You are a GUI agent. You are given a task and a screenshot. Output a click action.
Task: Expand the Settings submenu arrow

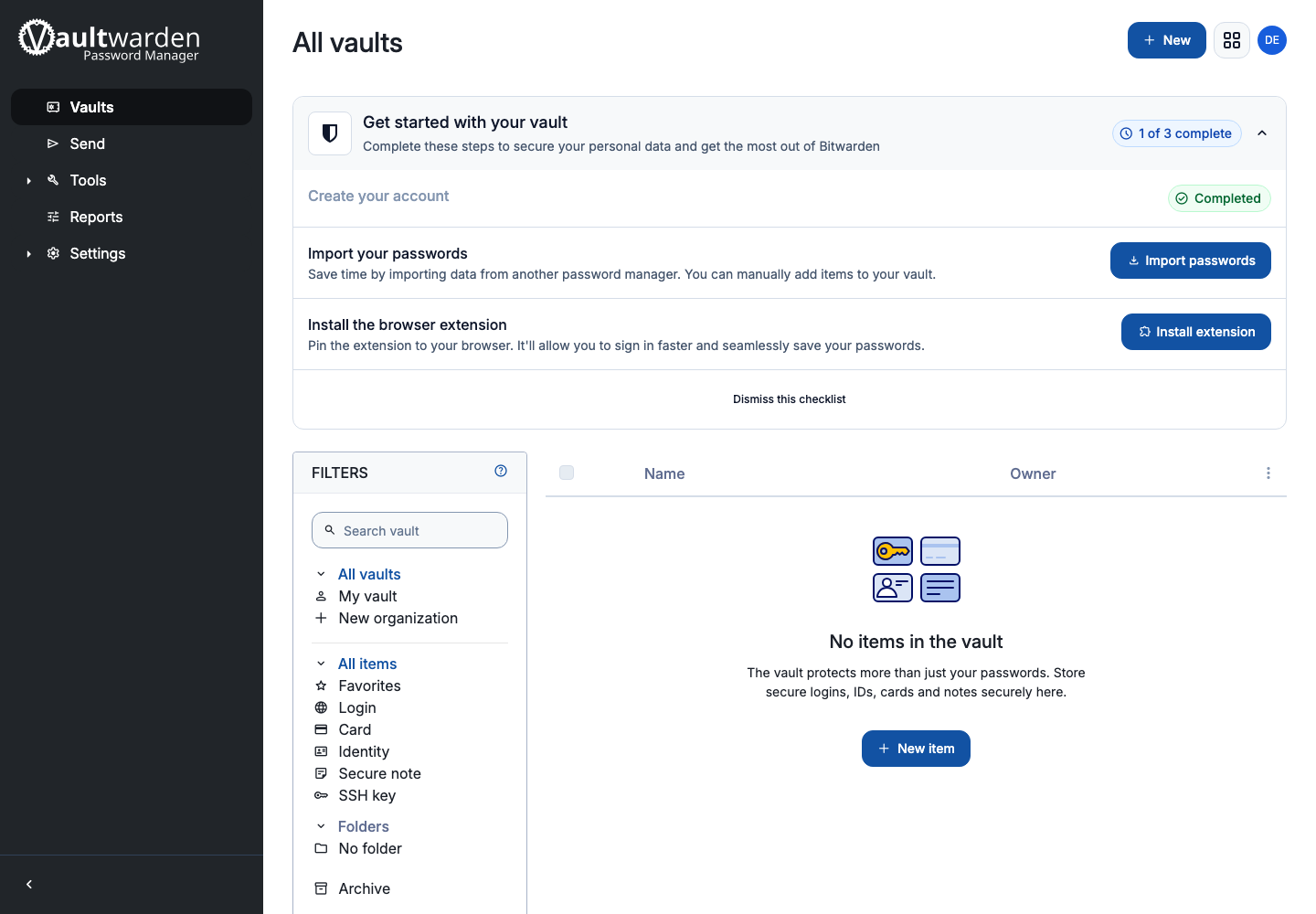pyautogui.click(x=29, y=254)
